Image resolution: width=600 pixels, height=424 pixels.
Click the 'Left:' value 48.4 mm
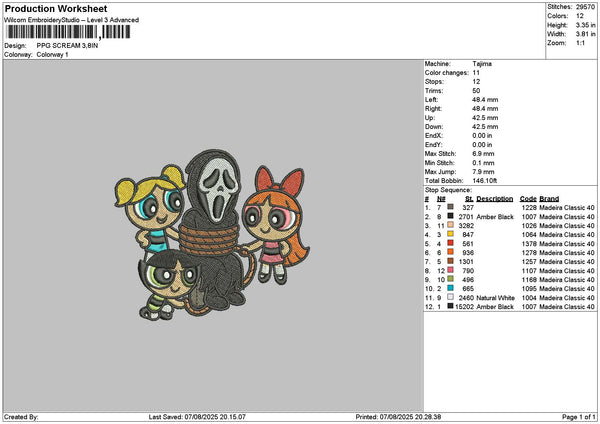point(485,100)
